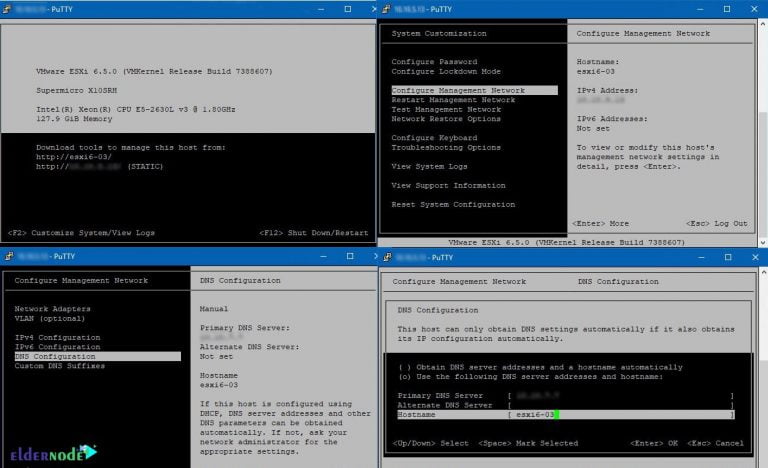Screen dimensions: 768x468
Task: Click 'Supermicro X10SRH' text
Action: [76, 90]
